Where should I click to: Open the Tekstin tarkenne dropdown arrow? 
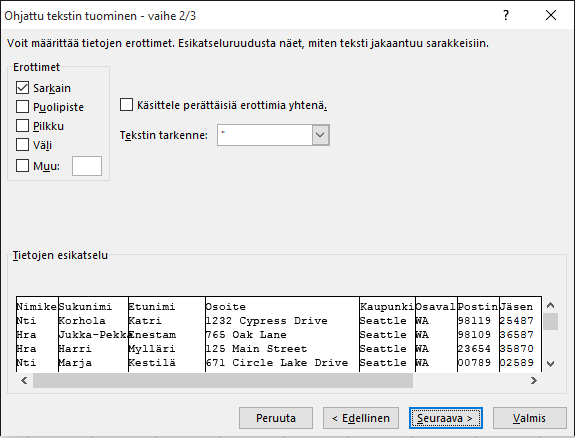click(x=321, y=135)
